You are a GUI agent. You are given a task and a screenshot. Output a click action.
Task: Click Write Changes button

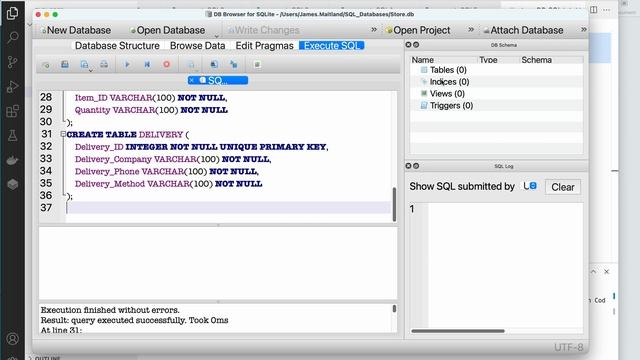[264, 30]
